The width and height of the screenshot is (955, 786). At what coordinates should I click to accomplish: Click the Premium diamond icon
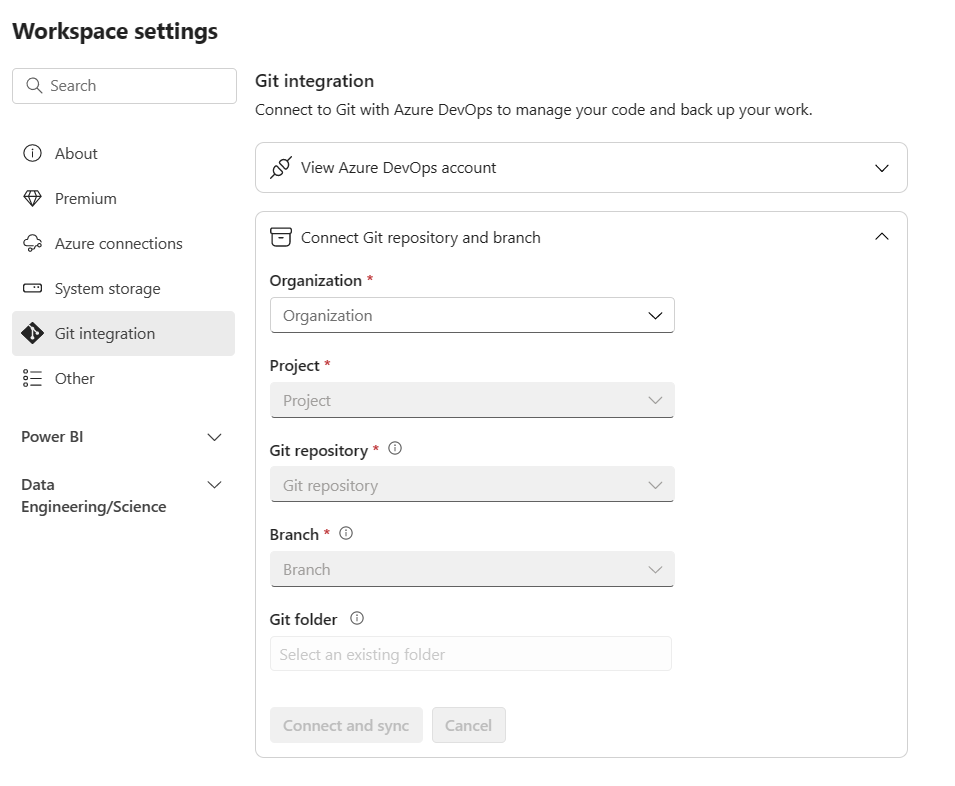[31, 198]
